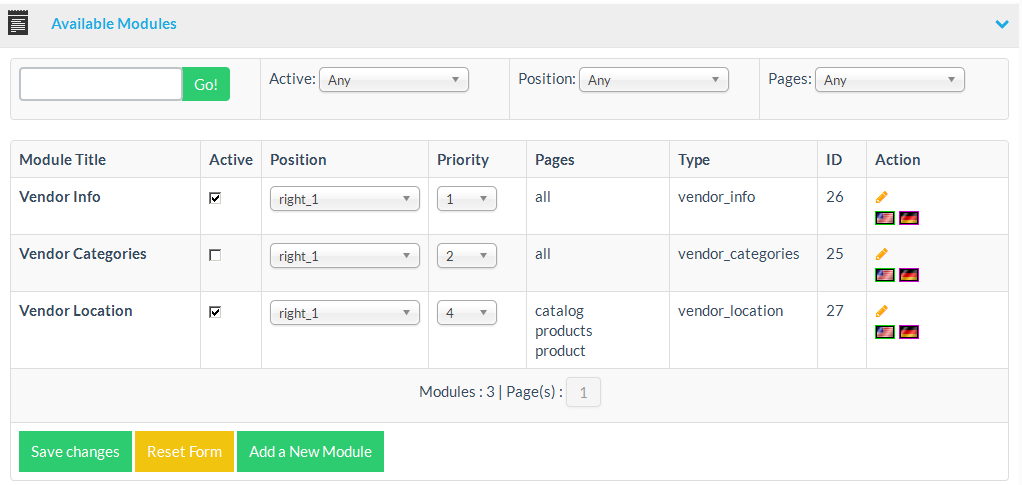Open Priority dropdown for Vendor Location row
This screenshot has height=485, width=1022.
pyautogui.click(x=467, y=313)
